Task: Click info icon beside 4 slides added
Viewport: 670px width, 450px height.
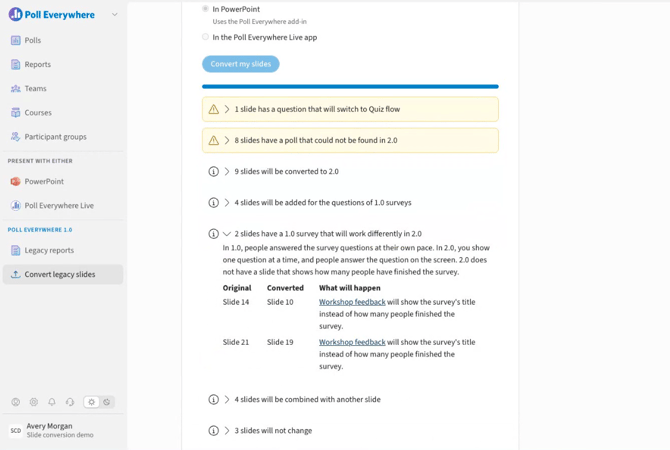Action: pyautogui.click(x=214, y=203)
